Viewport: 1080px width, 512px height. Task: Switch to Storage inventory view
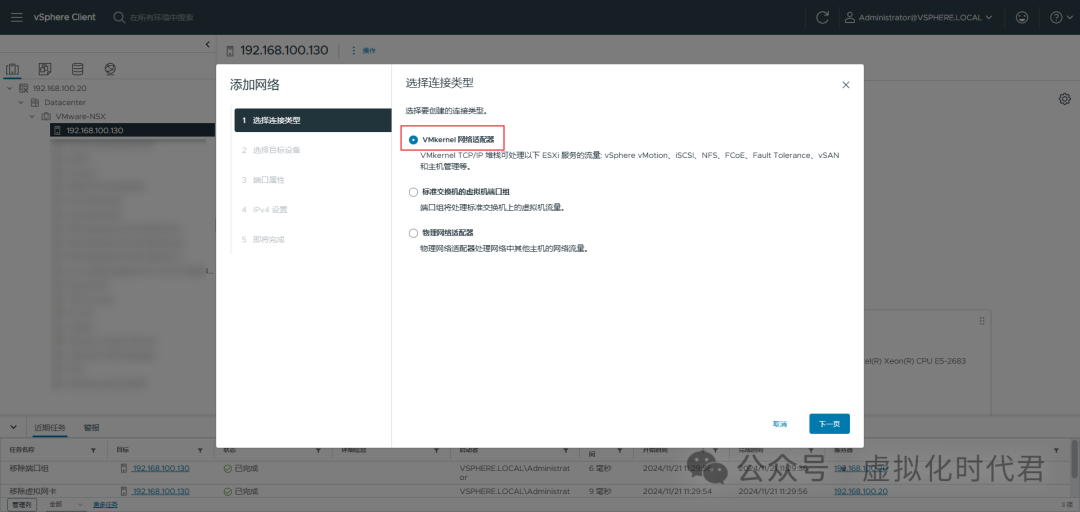77,69
